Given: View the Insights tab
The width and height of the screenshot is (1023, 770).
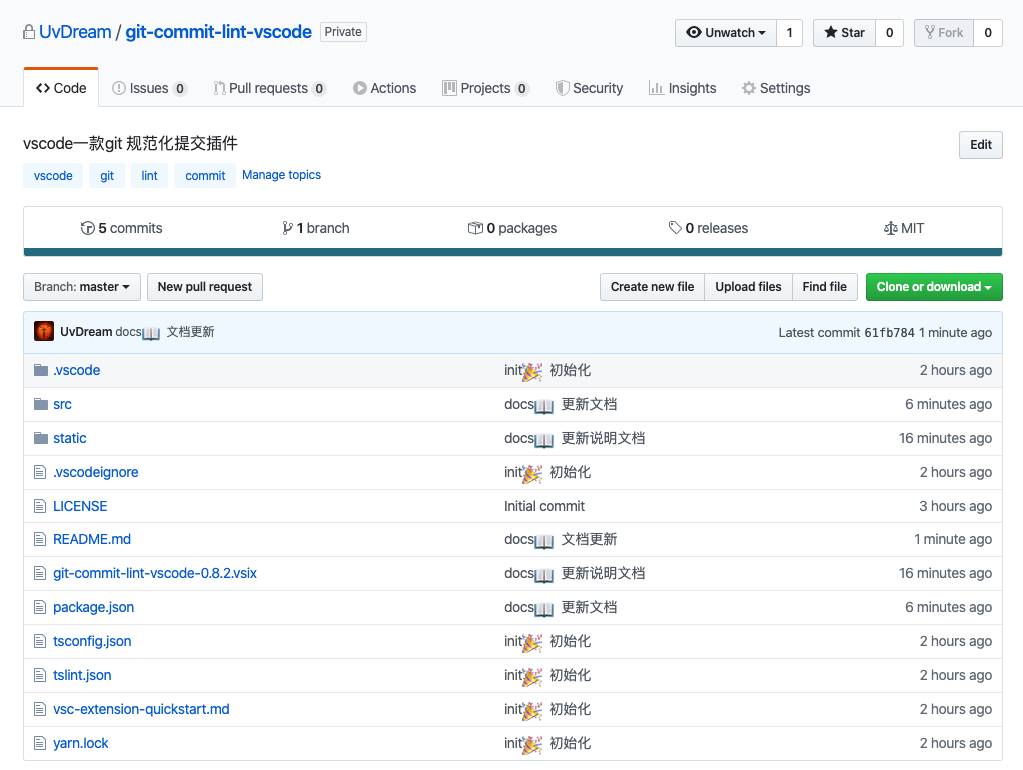Looking at the screenshot, I should 682,88.
